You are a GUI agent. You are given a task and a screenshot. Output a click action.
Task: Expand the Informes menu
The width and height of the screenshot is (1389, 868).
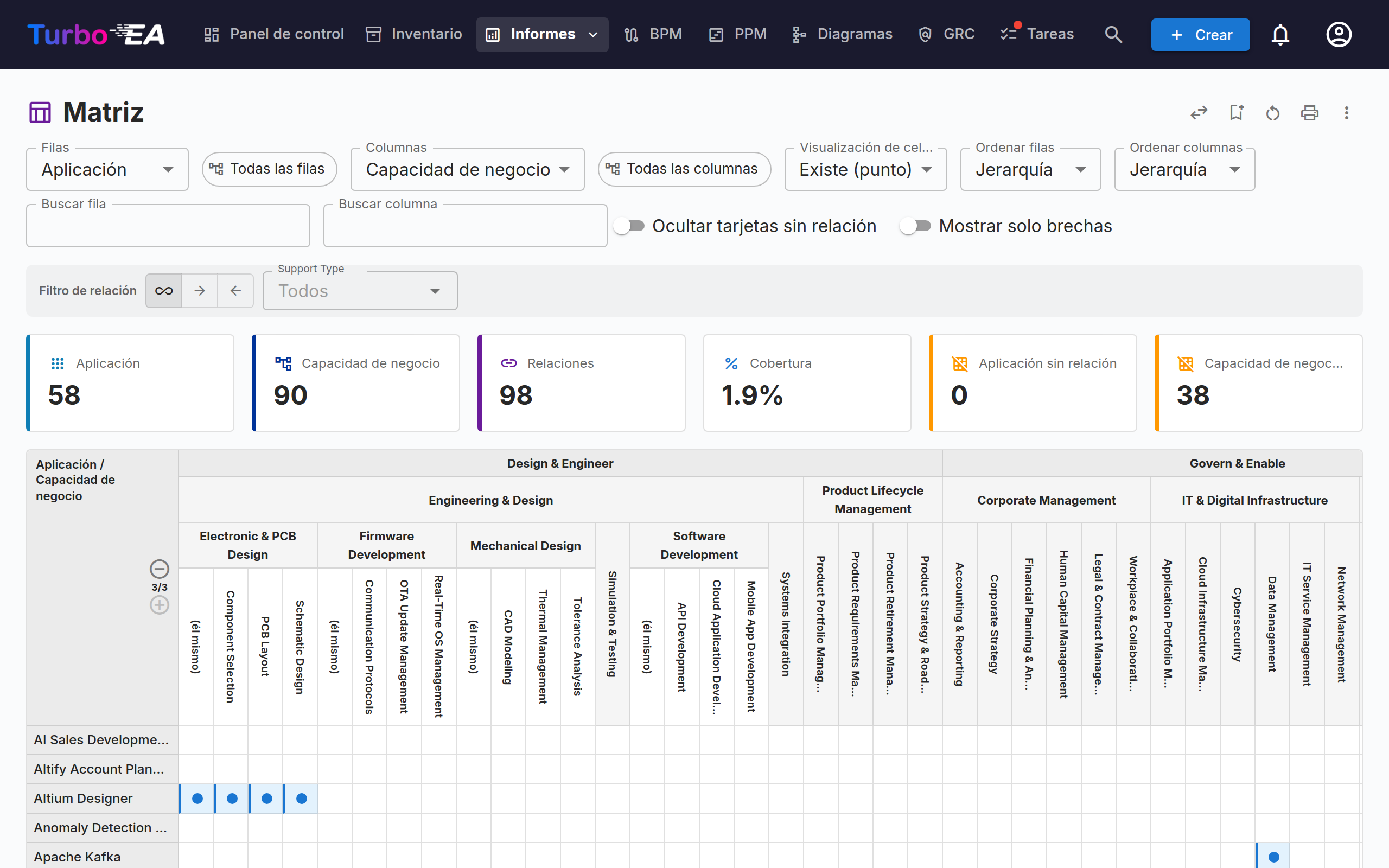coord(542,34)
